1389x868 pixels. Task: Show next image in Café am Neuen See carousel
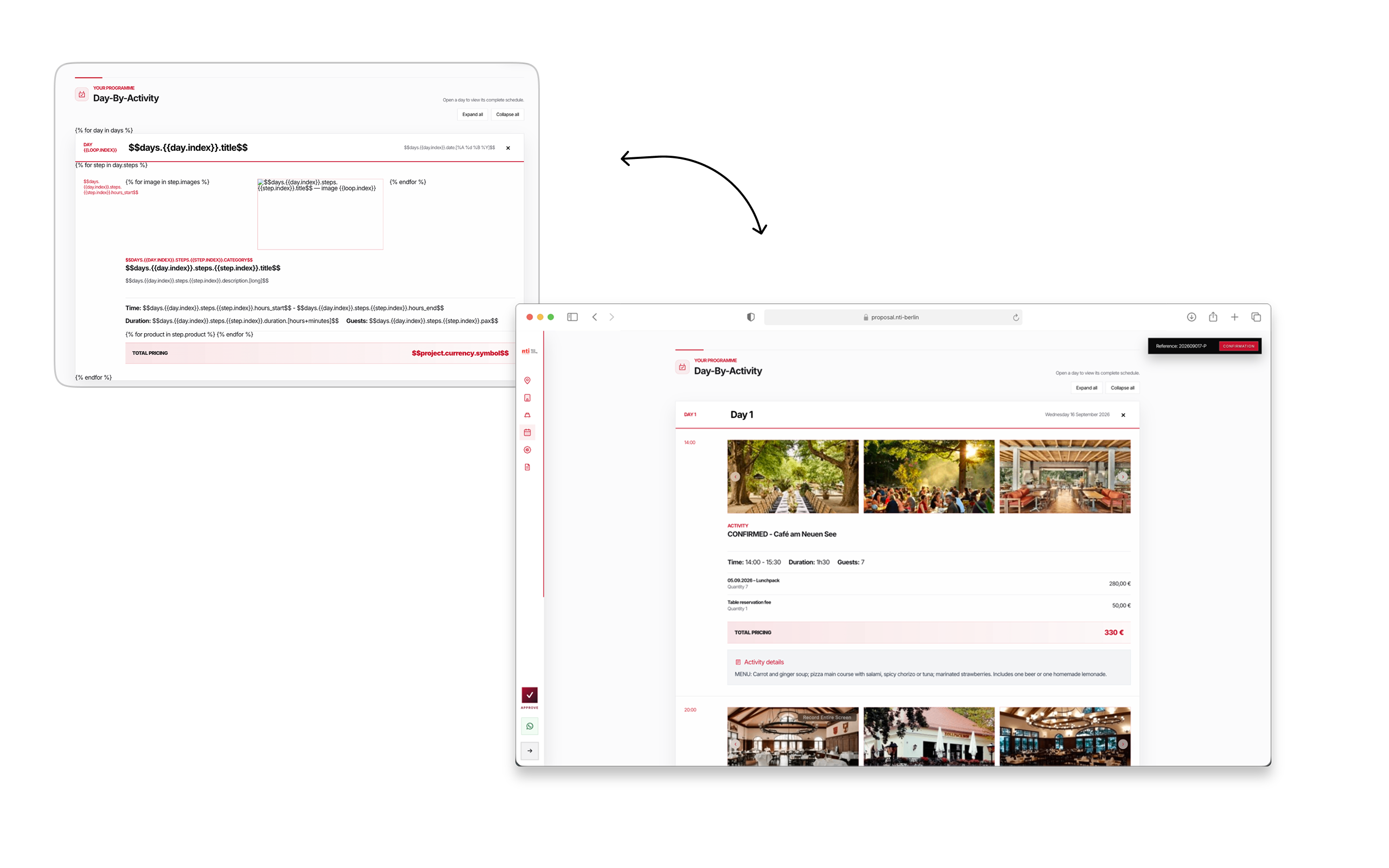1123,476
